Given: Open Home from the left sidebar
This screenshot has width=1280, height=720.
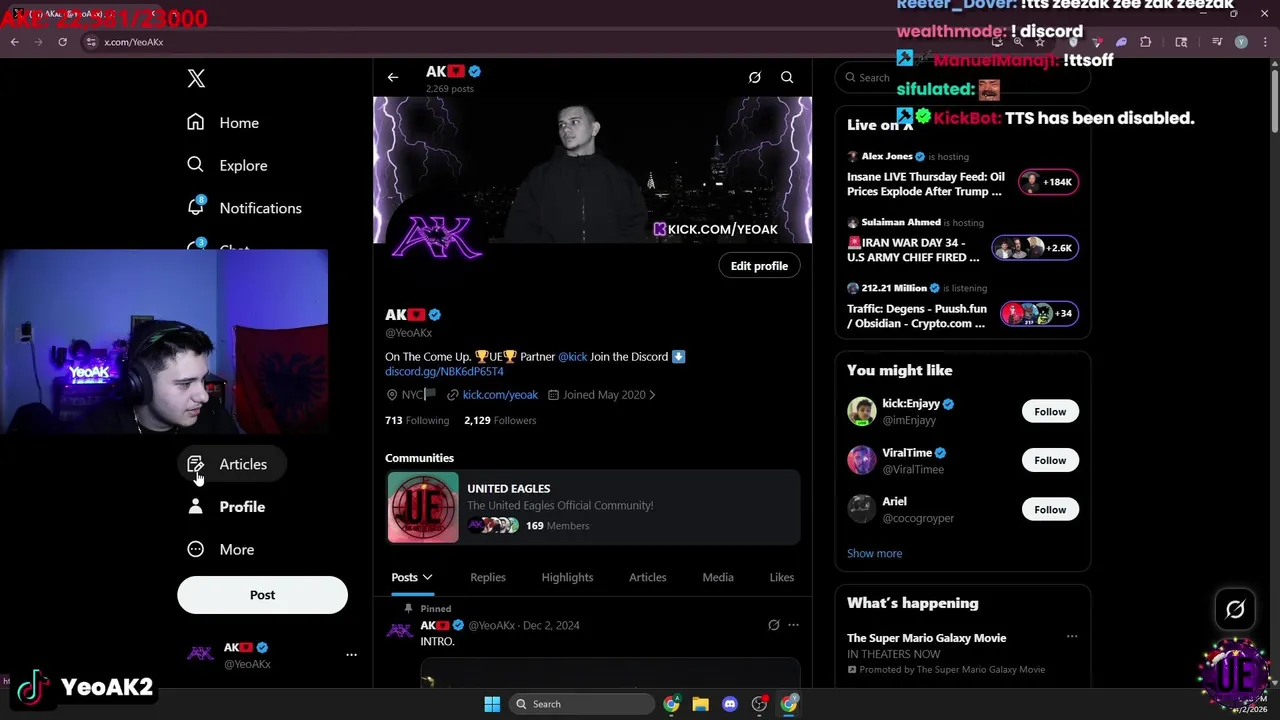Looking at the screenshot, I should pyautogui.click(x=223, y=122).
